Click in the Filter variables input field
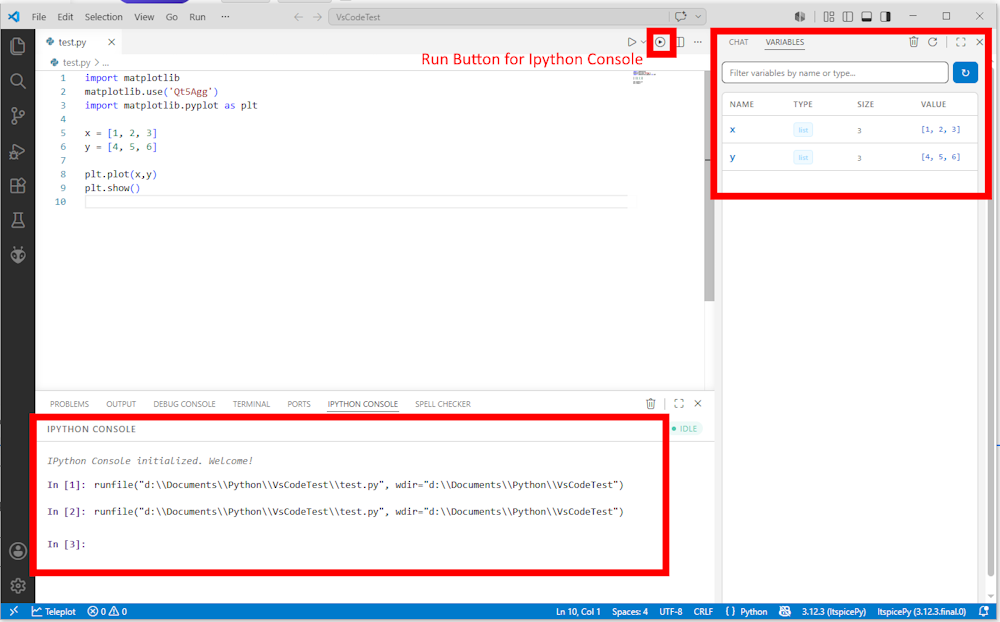The height and width of the screenshot is (622, 1000). click(x=835, y=73)
